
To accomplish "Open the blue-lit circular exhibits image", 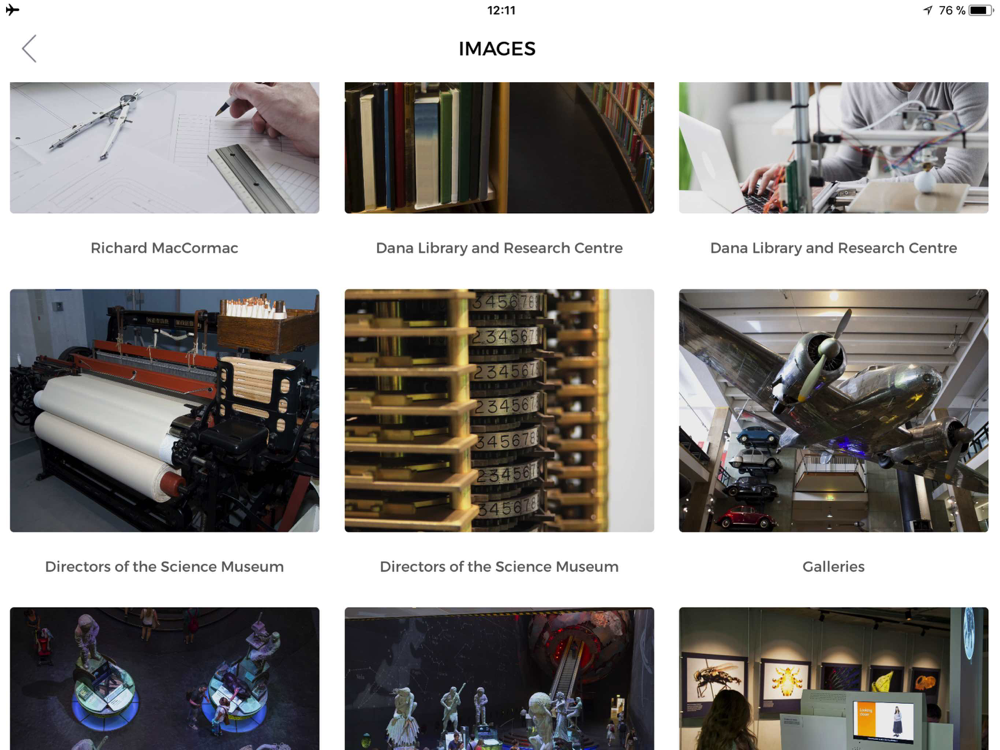I will pyautogui.click(x=165, y=679).
